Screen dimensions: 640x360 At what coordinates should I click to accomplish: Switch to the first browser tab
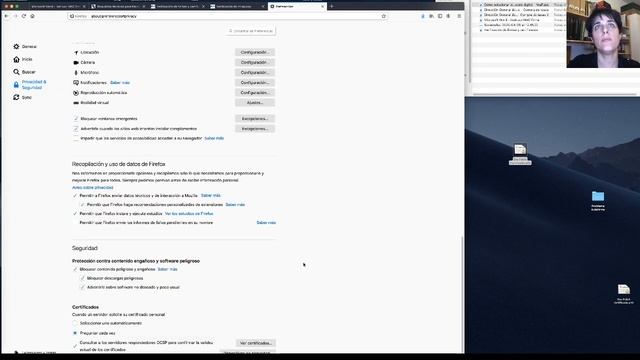57,7
